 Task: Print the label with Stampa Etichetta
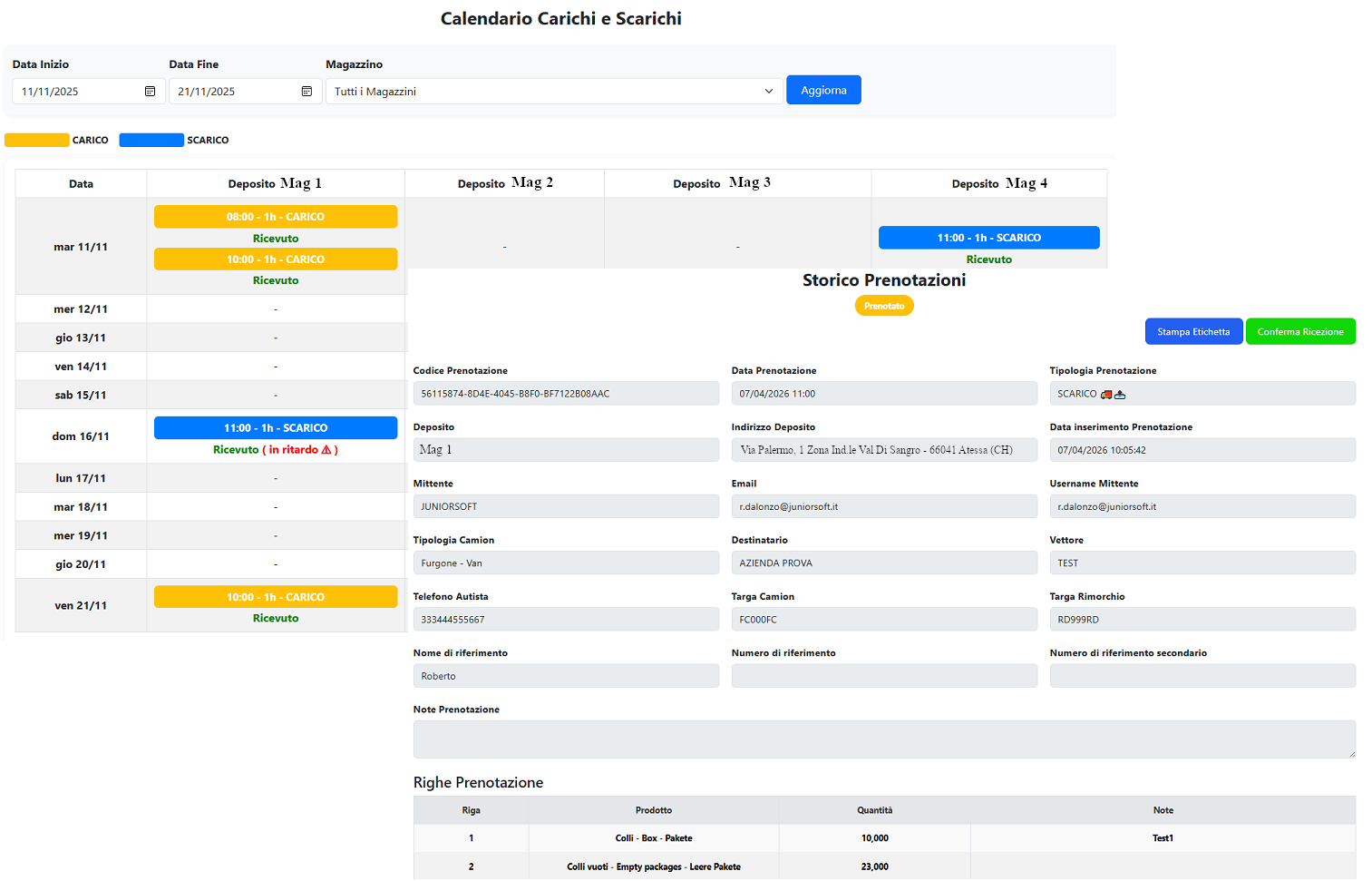[1193, 332]
